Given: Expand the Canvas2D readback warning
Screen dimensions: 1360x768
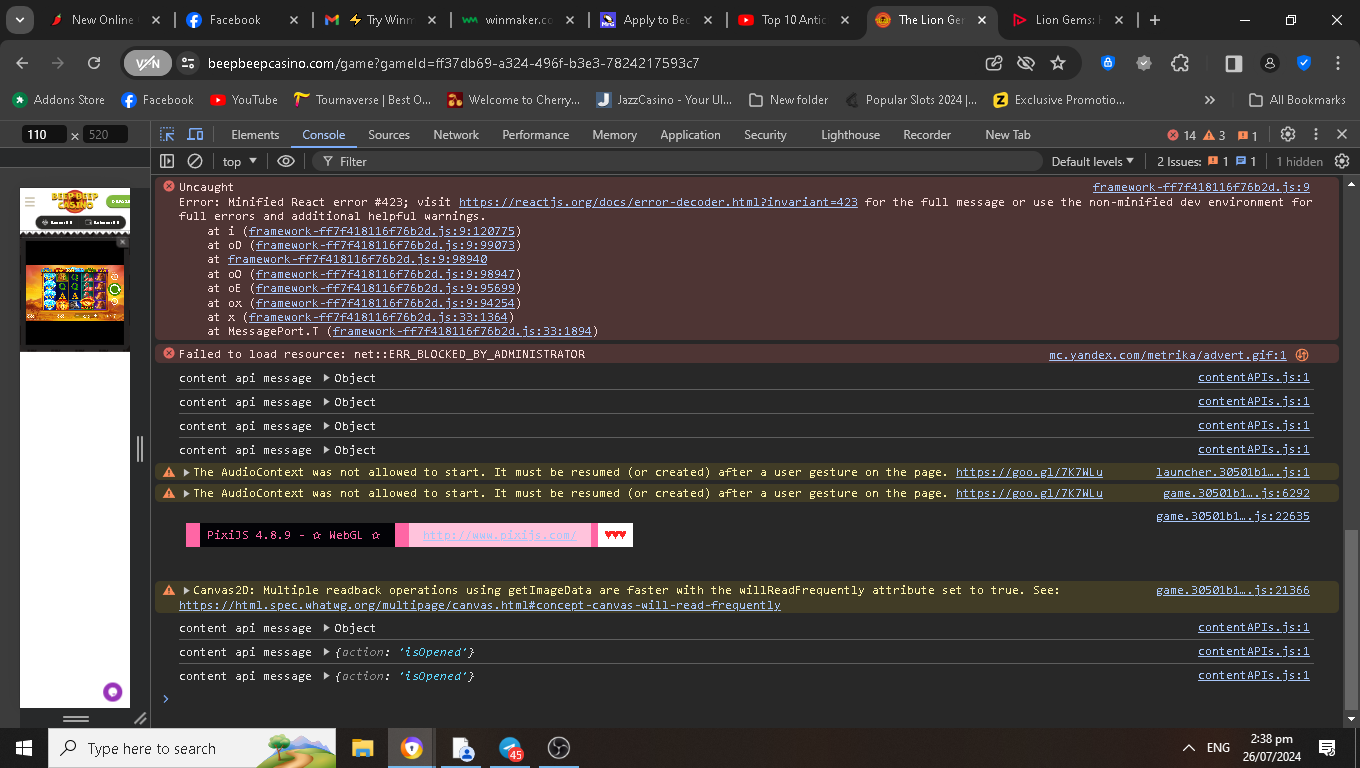Looking at the screenshot, I should click(x=187, y=590).
